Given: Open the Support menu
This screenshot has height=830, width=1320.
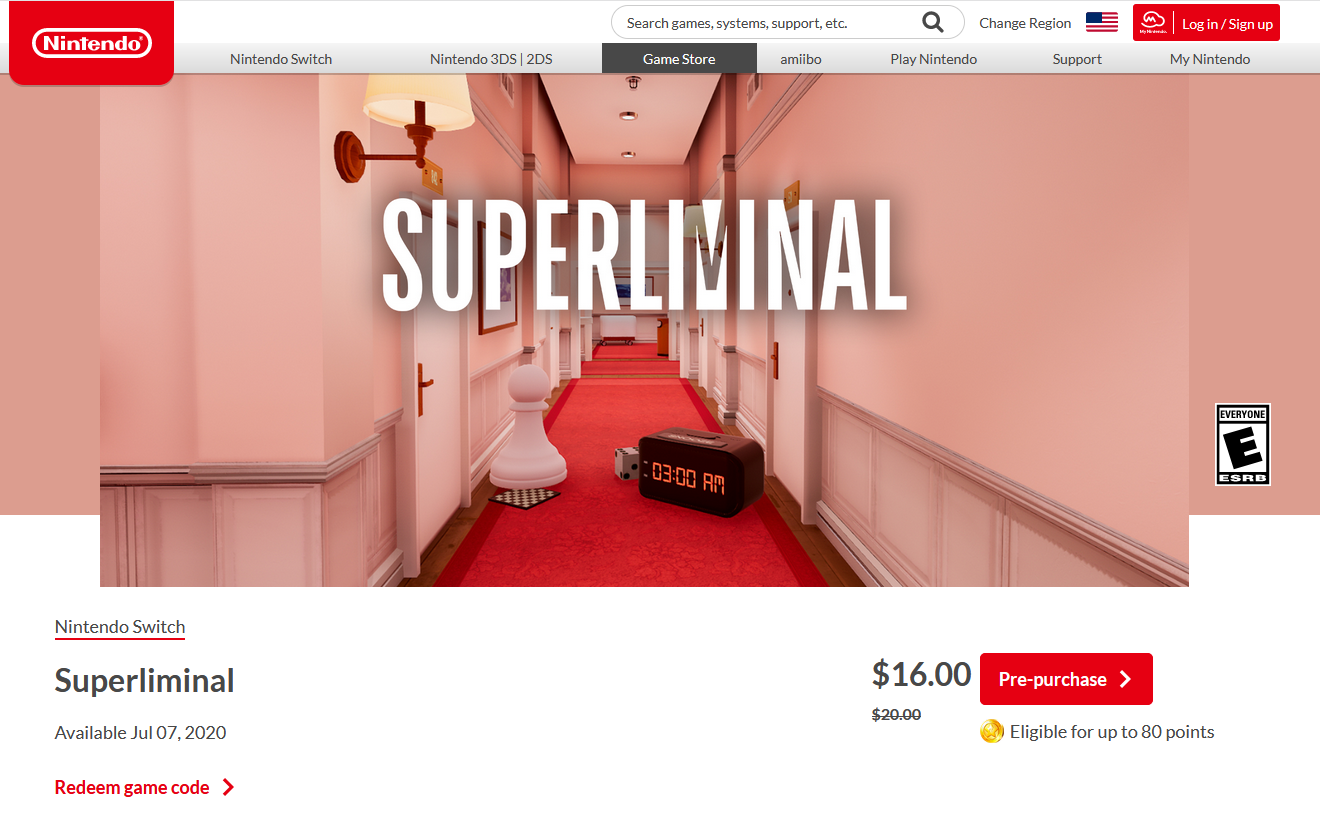Looking at the screenshot, I should coord(1077,59).
